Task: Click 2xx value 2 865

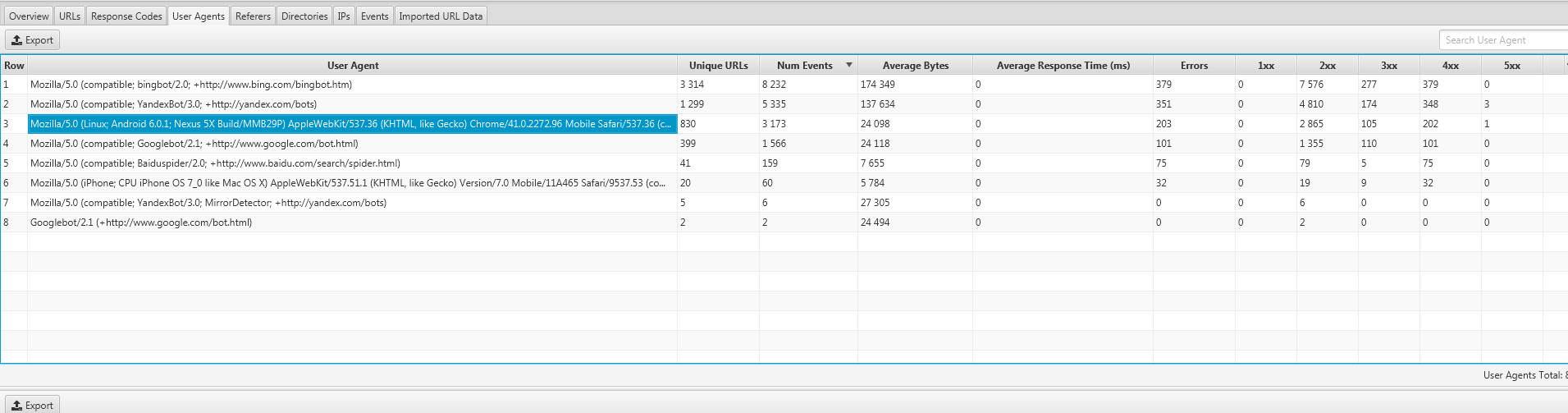Action: (1311, 124)
